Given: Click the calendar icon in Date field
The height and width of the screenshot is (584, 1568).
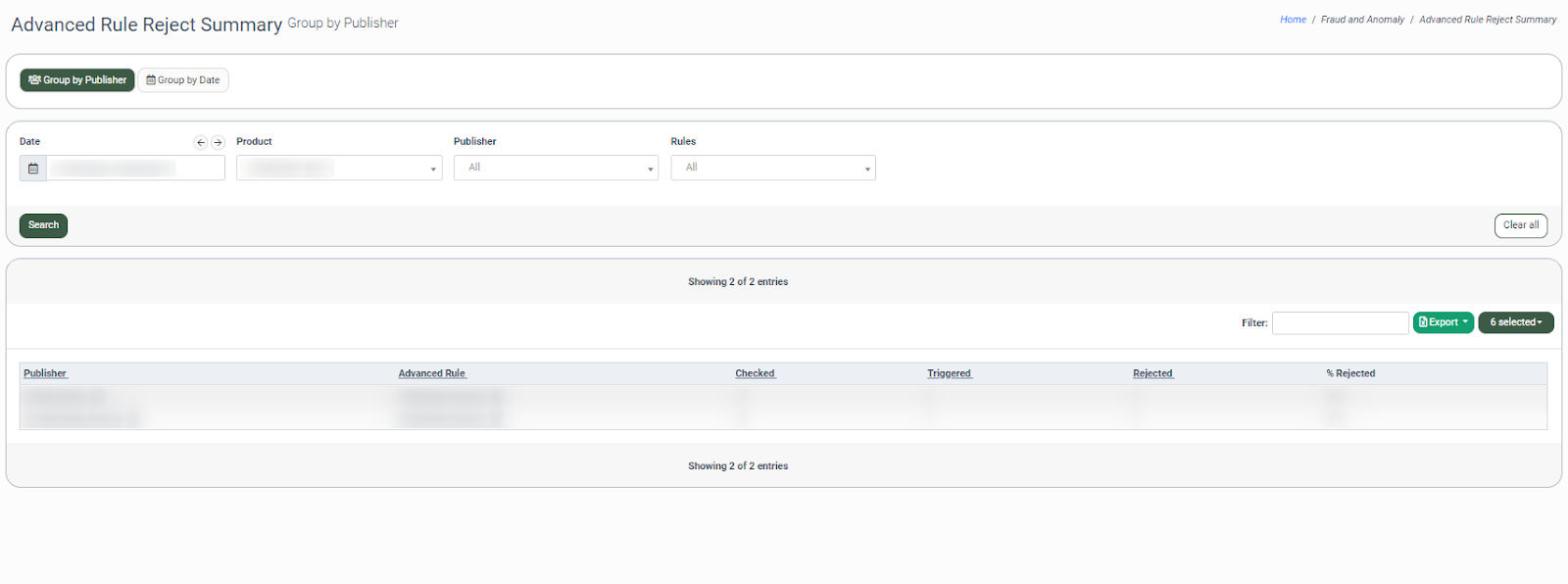Looking at the screenshot, I should click(33, 169).
